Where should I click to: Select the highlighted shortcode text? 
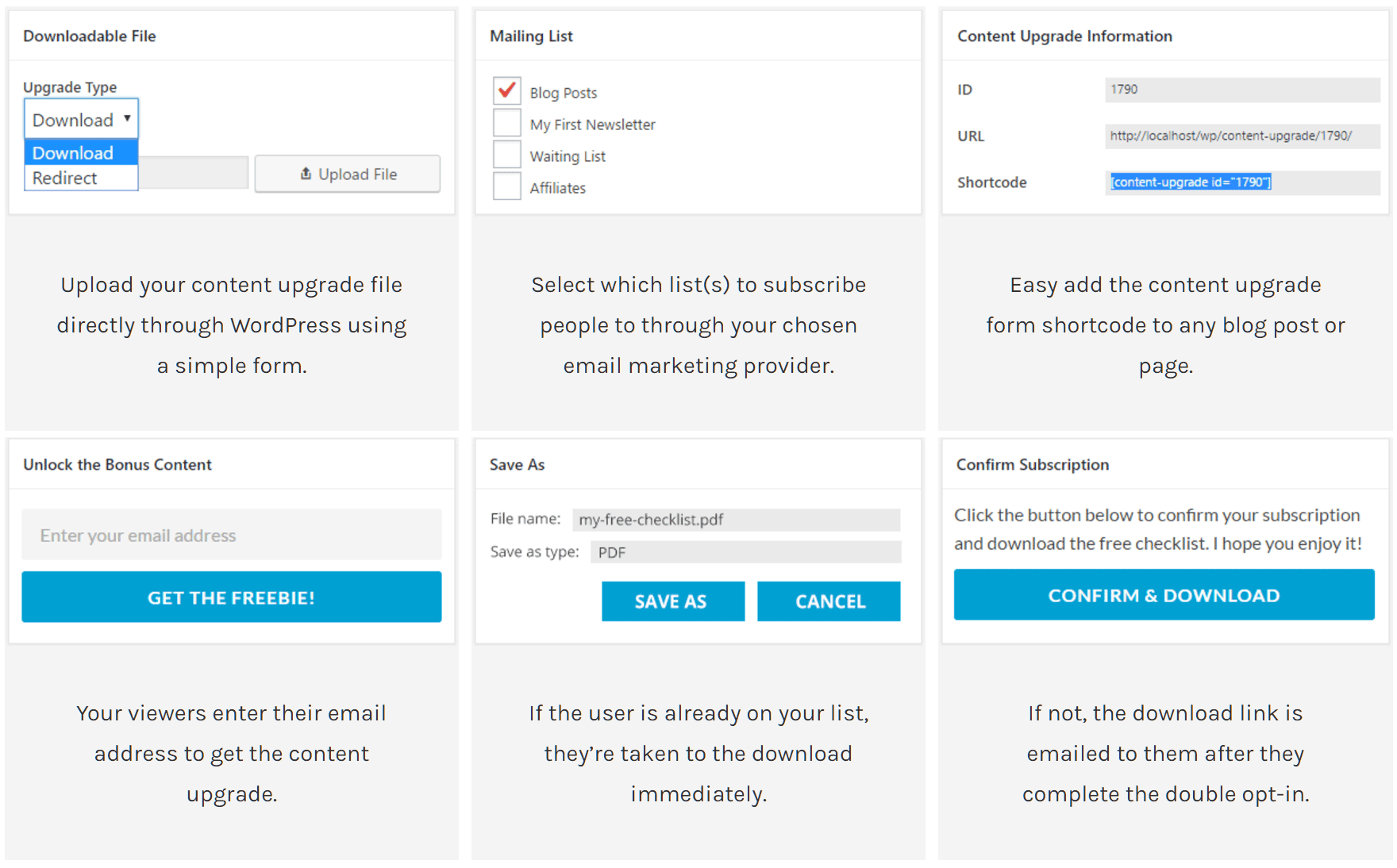tap(1191, 182)
